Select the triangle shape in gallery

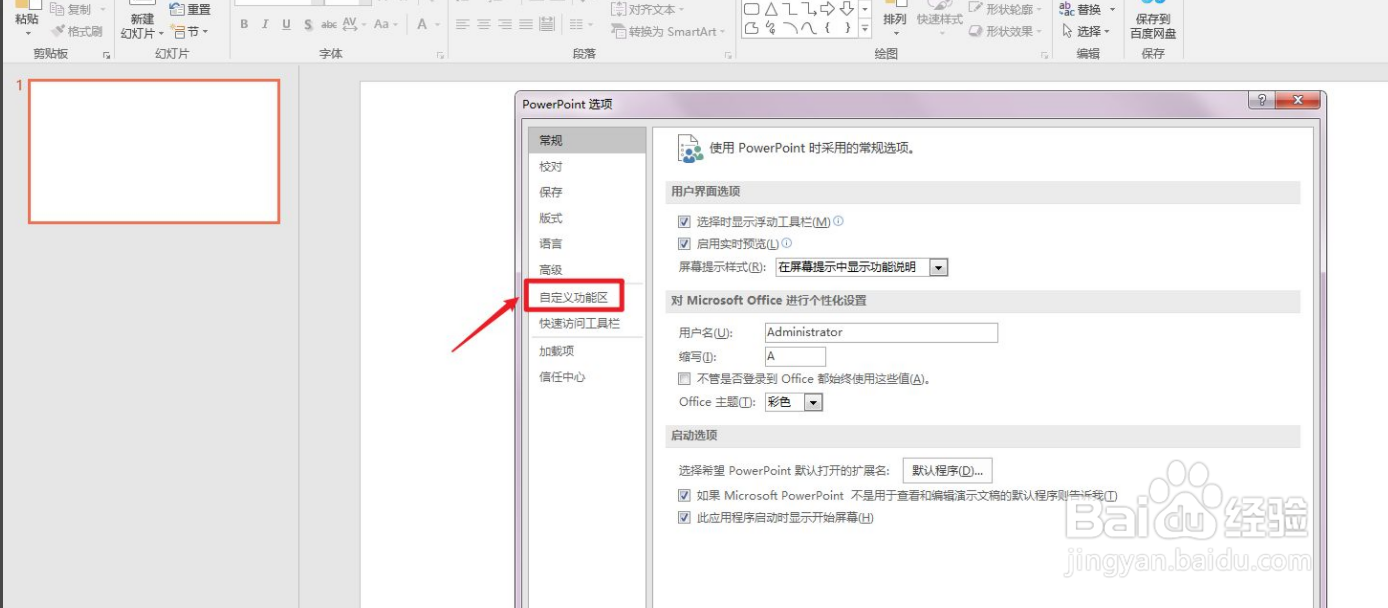(771, 9)
